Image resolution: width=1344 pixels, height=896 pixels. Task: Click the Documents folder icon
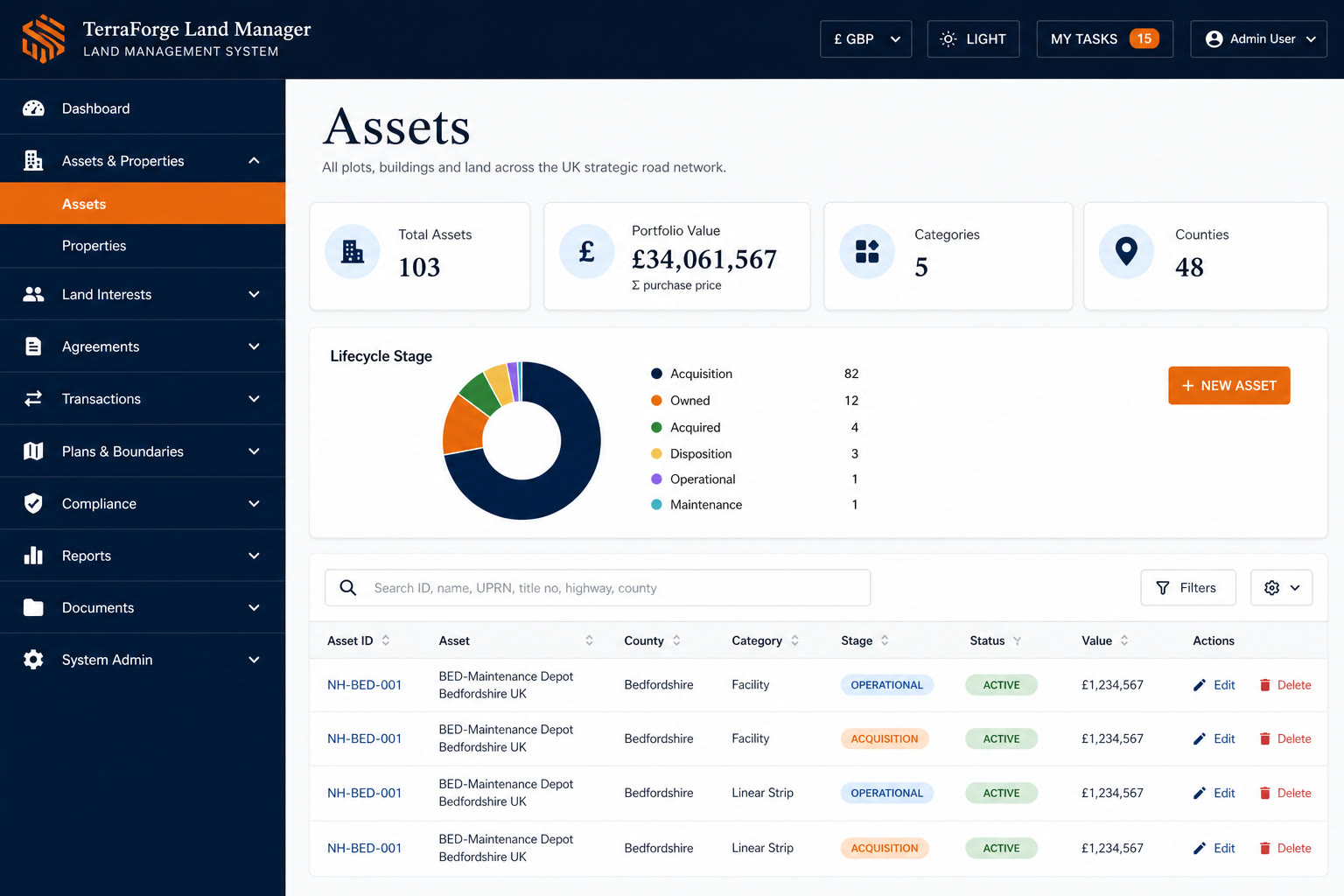tap(33, 607)
